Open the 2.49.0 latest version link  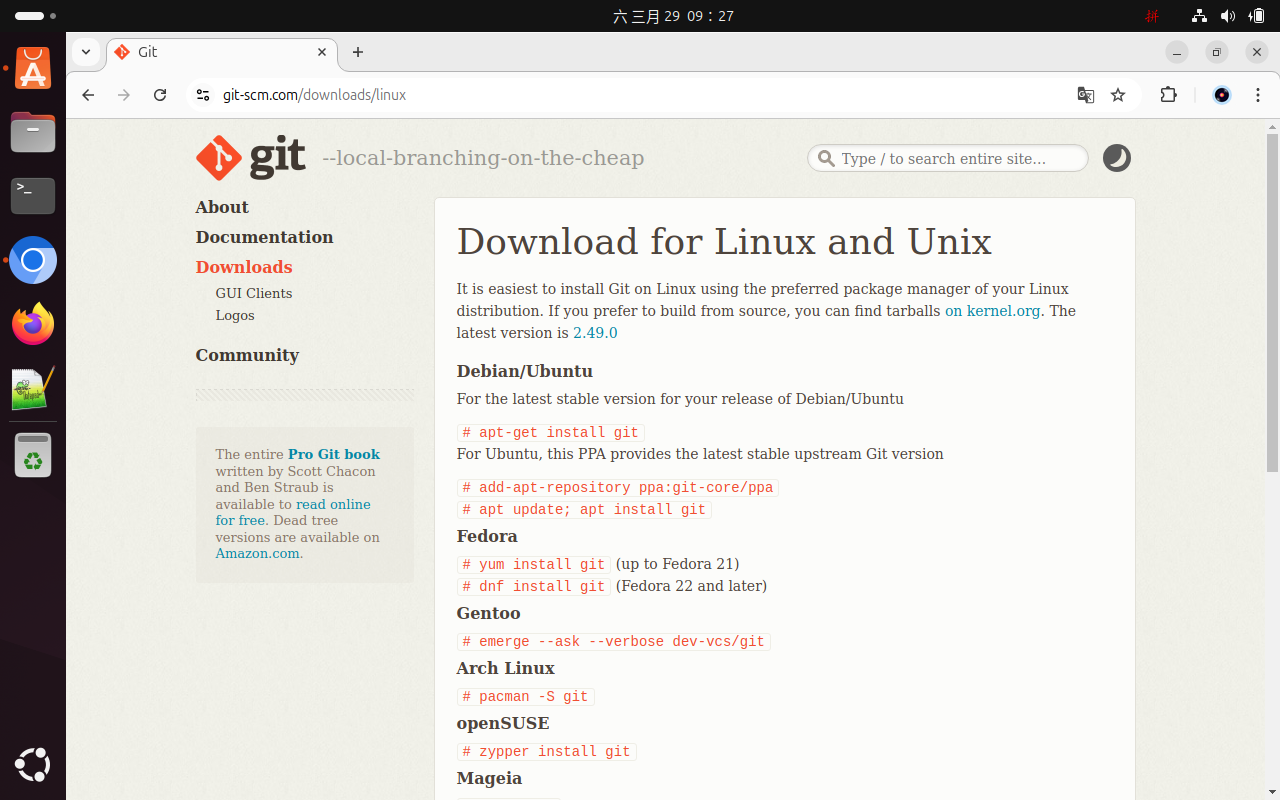point(595,333)
